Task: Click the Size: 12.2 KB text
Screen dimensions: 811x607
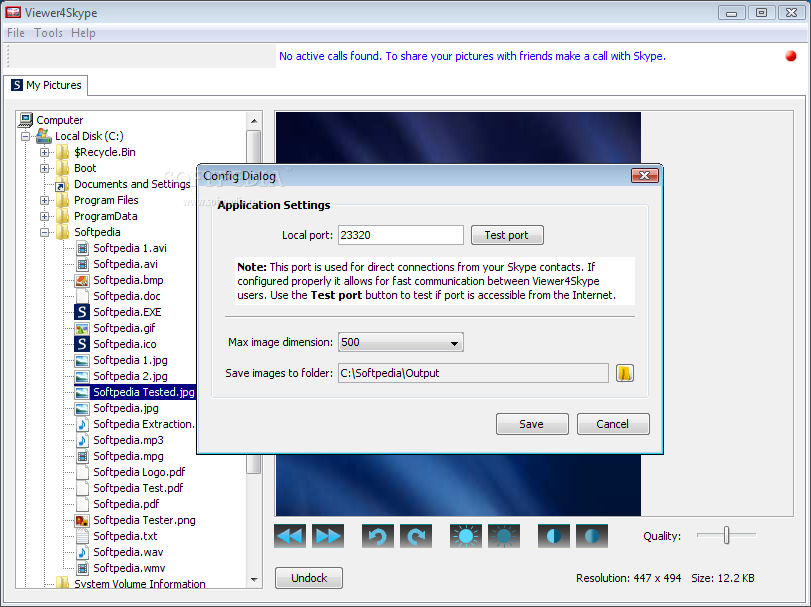Action: pos(723,578)
